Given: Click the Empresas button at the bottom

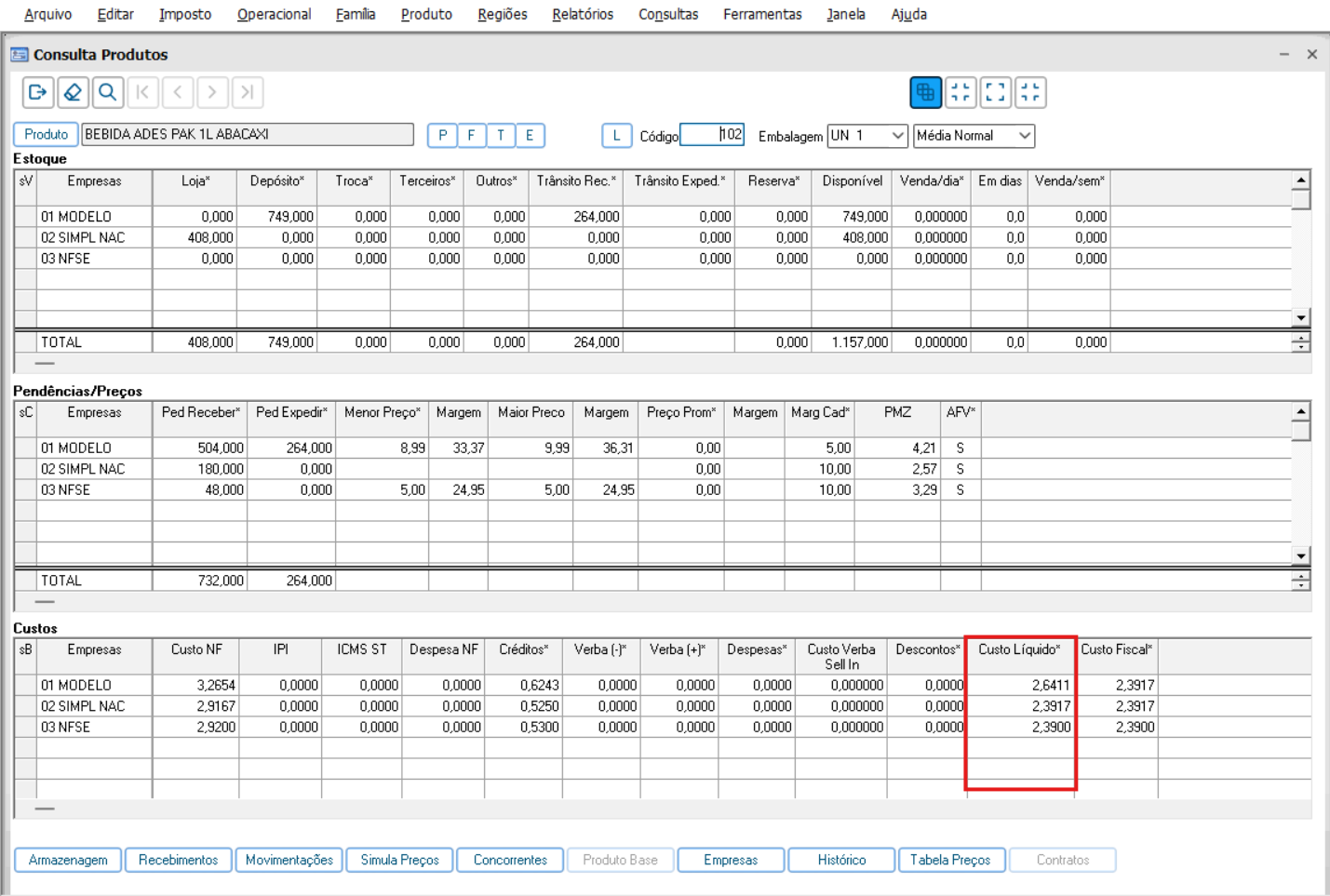Looking at the screenshot, I should pyautogui.click(x=731, y=860).
